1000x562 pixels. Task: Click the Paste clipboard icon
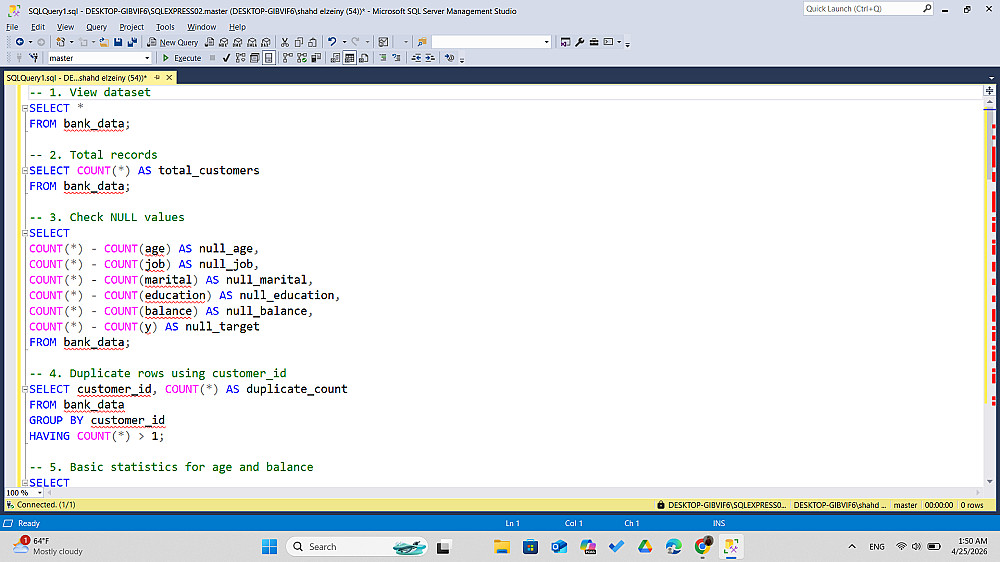pos(312,42)
